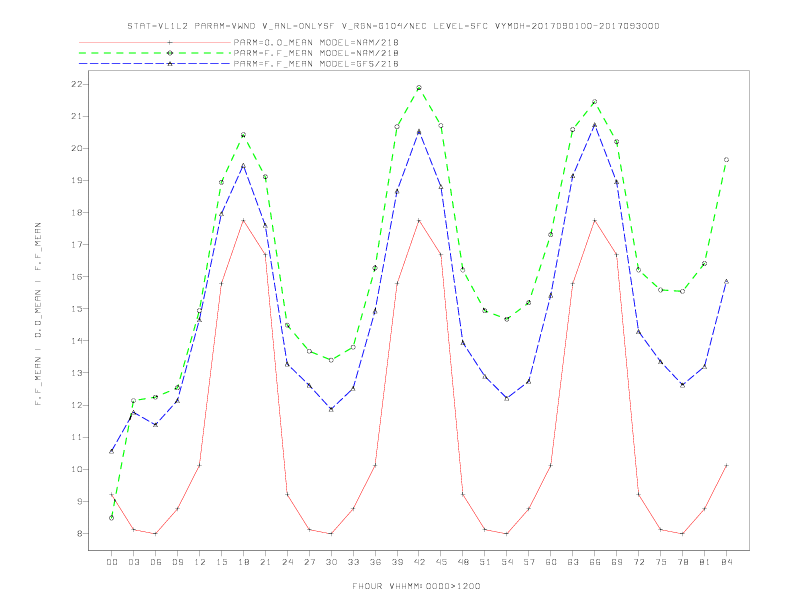Click the chart title line starting with STAT=VL1L2
792x612 pixels.
point(393,26)
